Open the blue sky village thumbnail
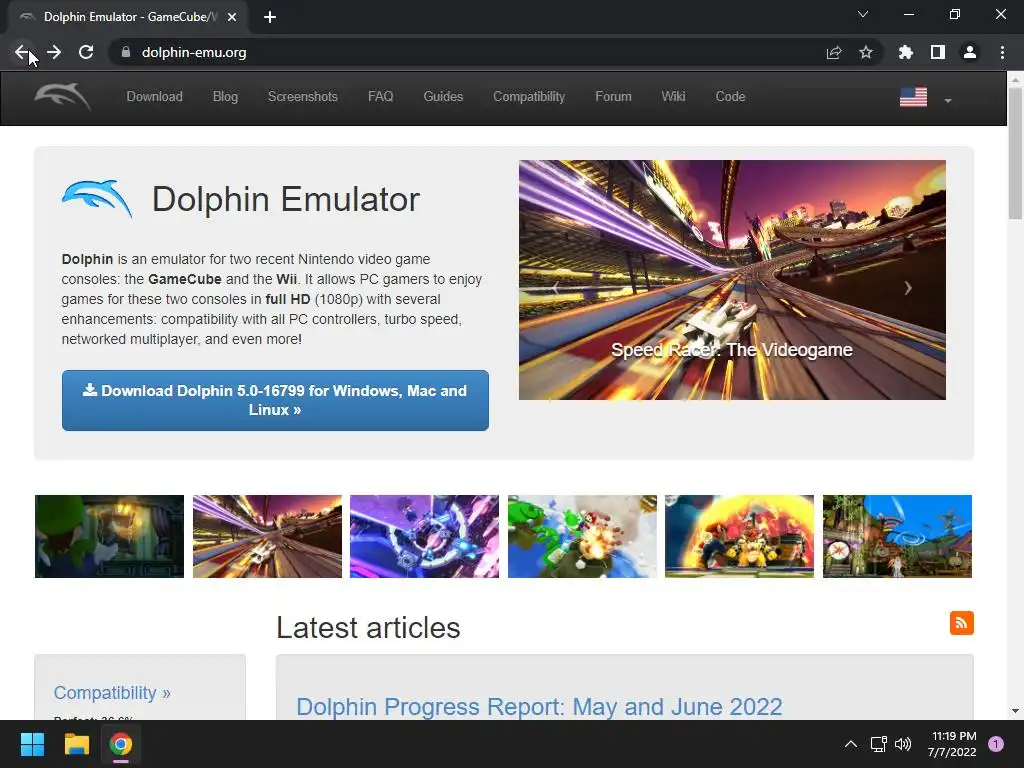This screenshot has width=1024, height=768. [x=897, y=536]
